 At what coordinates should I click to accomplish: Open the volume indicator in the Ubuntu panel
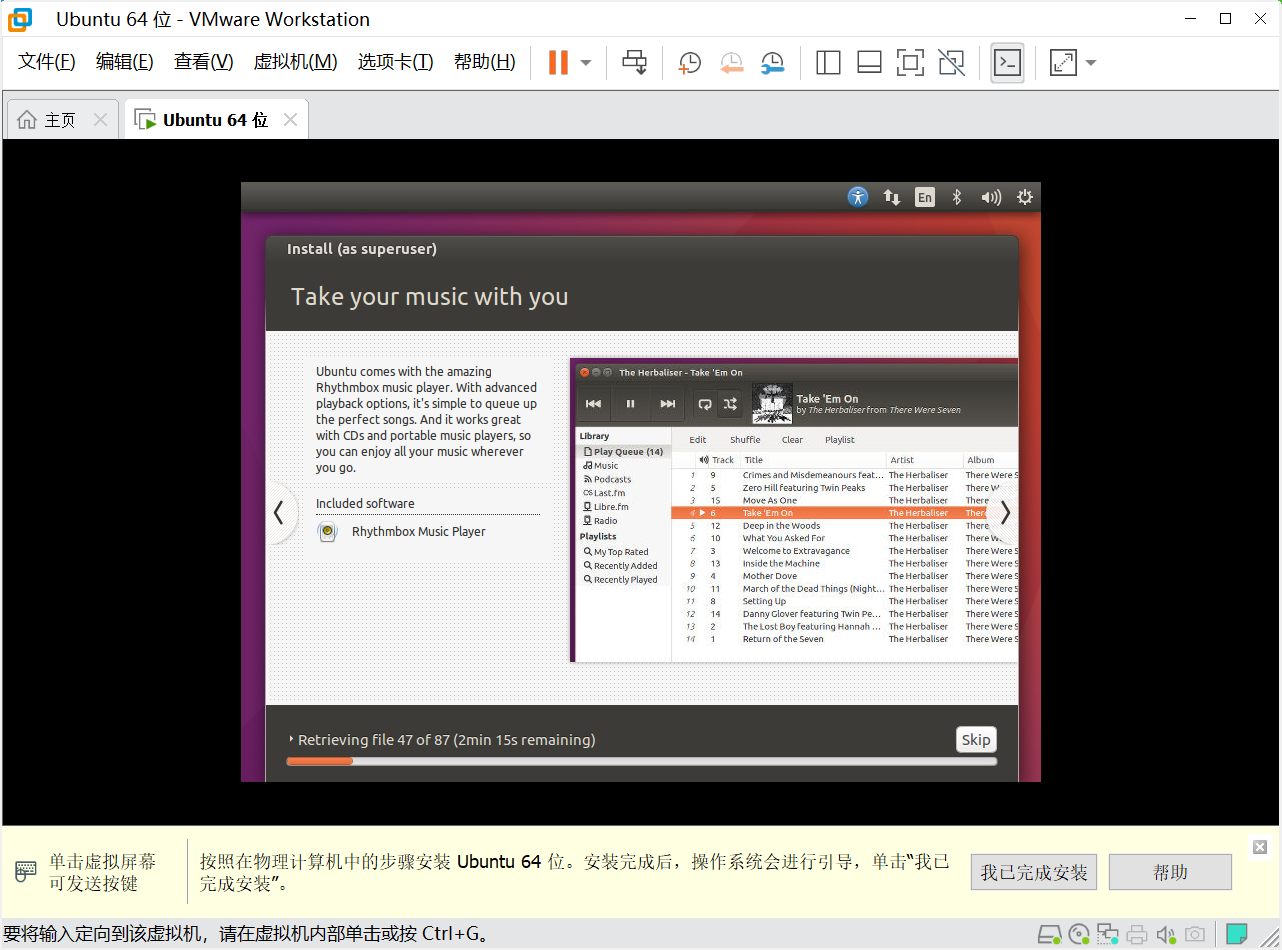991,197
